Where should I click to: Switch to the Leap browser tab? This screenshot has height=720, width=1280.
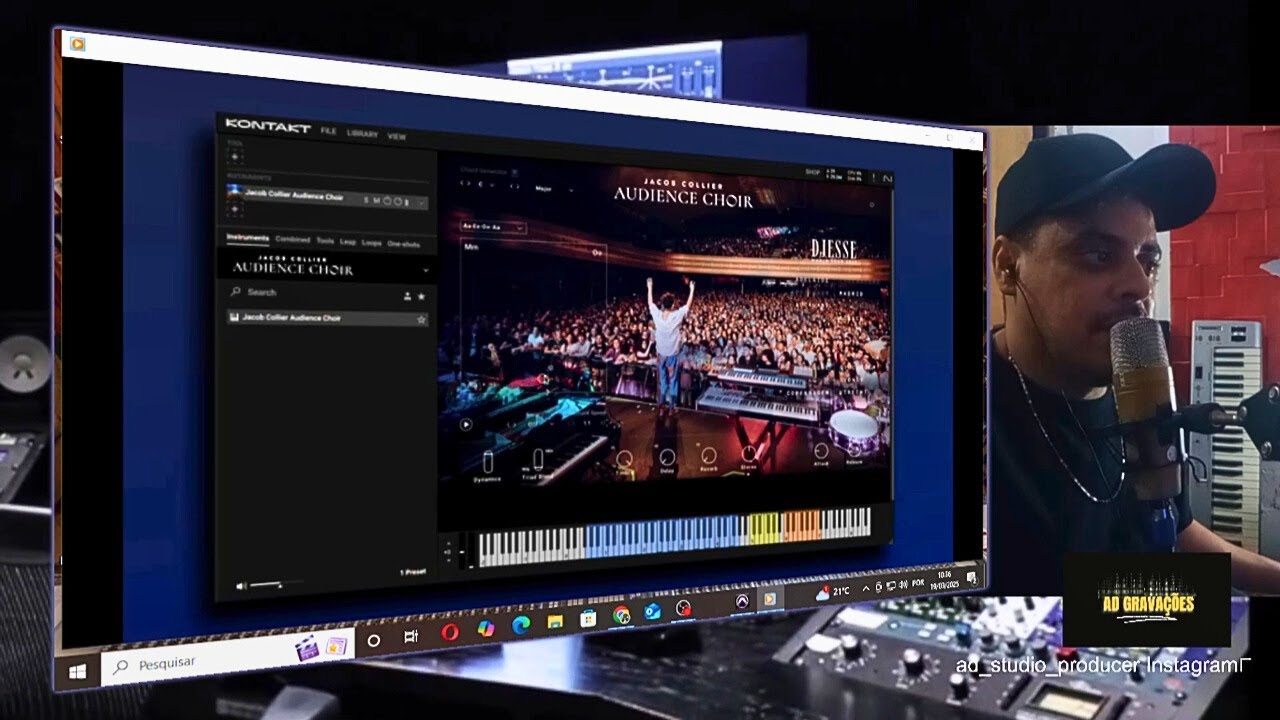pos(348,242)
